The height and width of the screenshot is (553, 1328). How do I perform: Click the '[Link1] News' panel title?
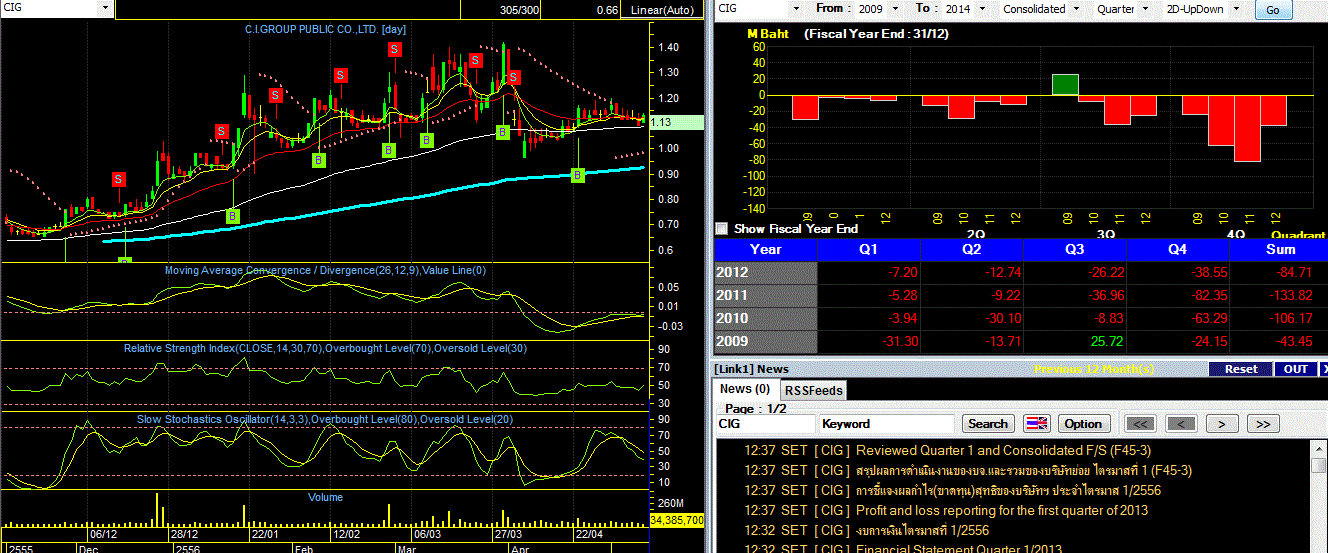click(x=752, y=369)
